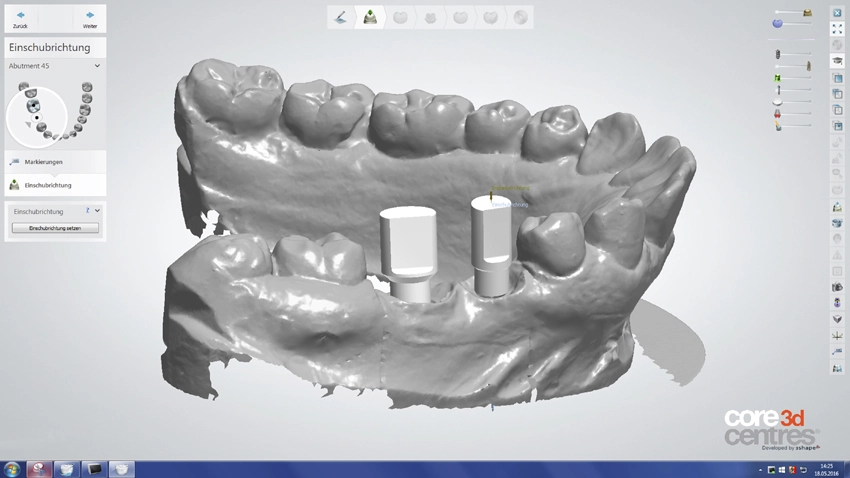
Task: Select highlighted tooth 45 in arch diagram
Action: tap(32, 105)
